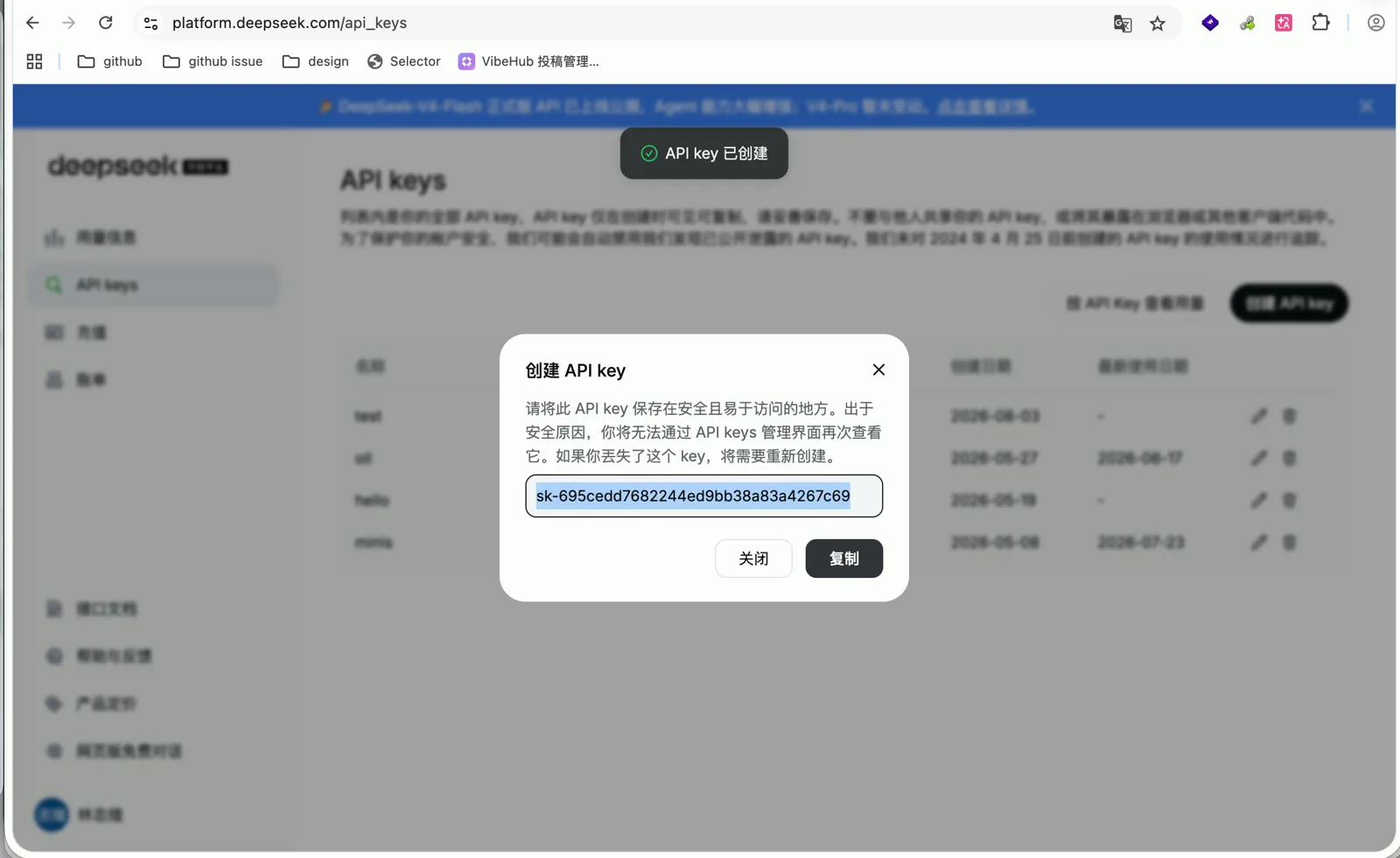Click the URL platform.deepseek.com/api_keys
The height and width of the screenshot is (858, 1400).
pyautogui.click(x=290, y=23)
